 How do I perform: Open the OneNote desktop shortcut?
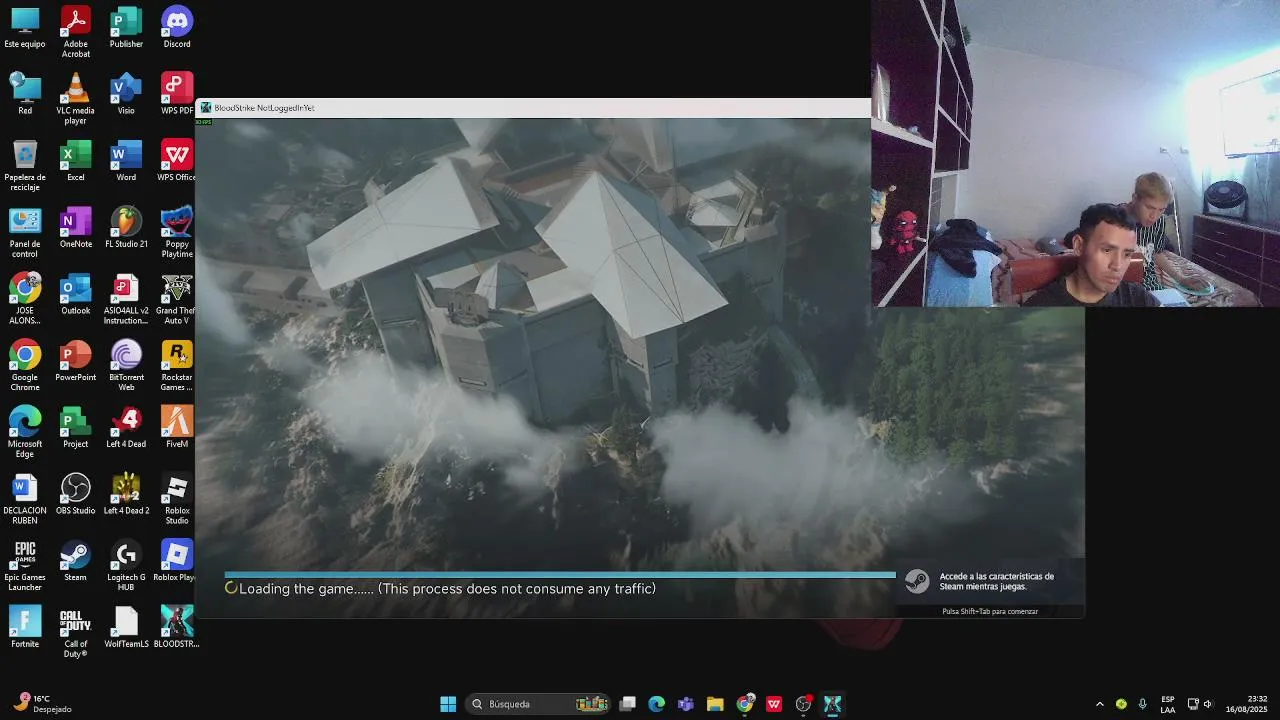[x=76, y=228]
